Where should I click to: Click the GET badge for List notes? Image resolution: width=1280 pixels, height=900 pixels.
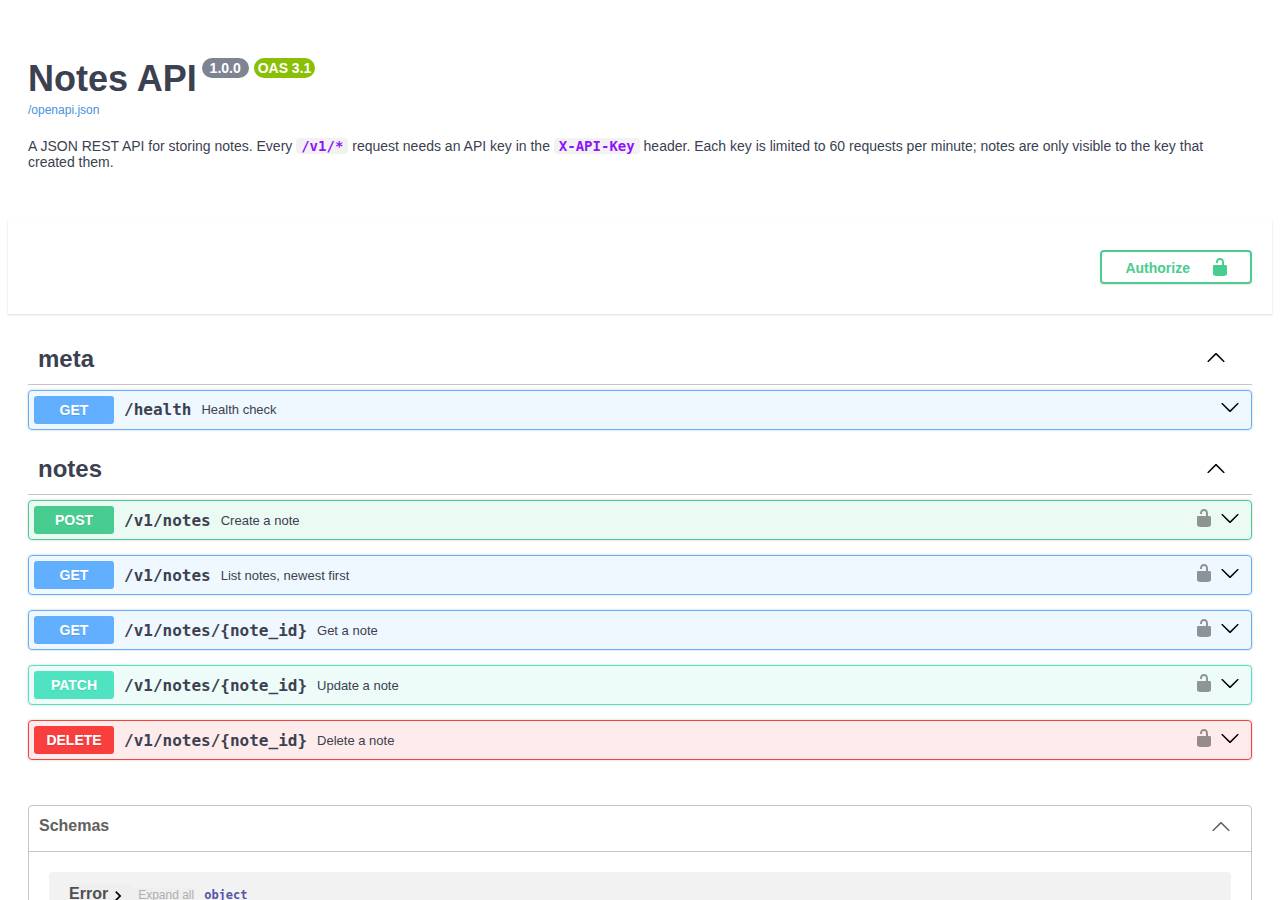(x=74, y=575)
